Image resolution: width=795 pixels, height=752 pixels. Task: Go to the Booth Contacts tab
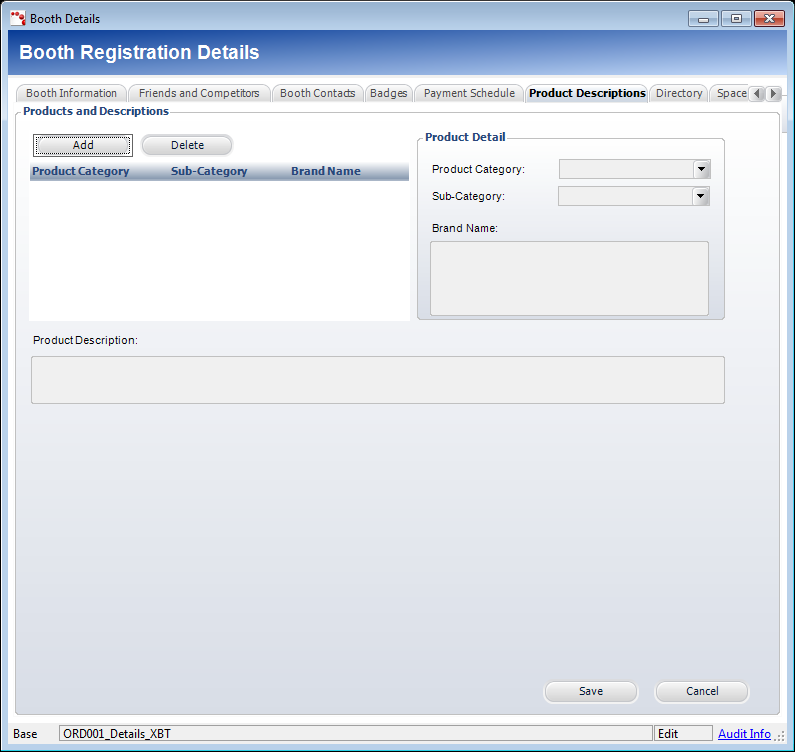(317, 93)
